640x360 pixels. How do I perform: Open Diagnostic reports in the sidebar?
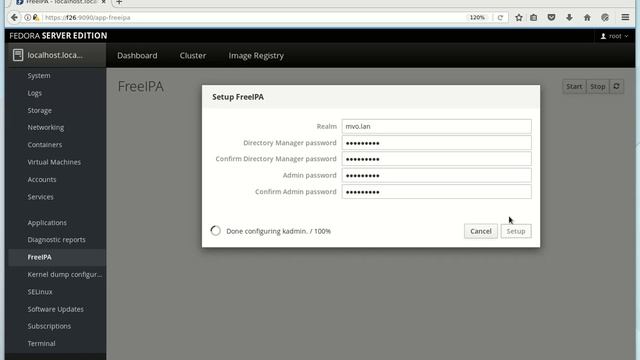pos(57,240)
